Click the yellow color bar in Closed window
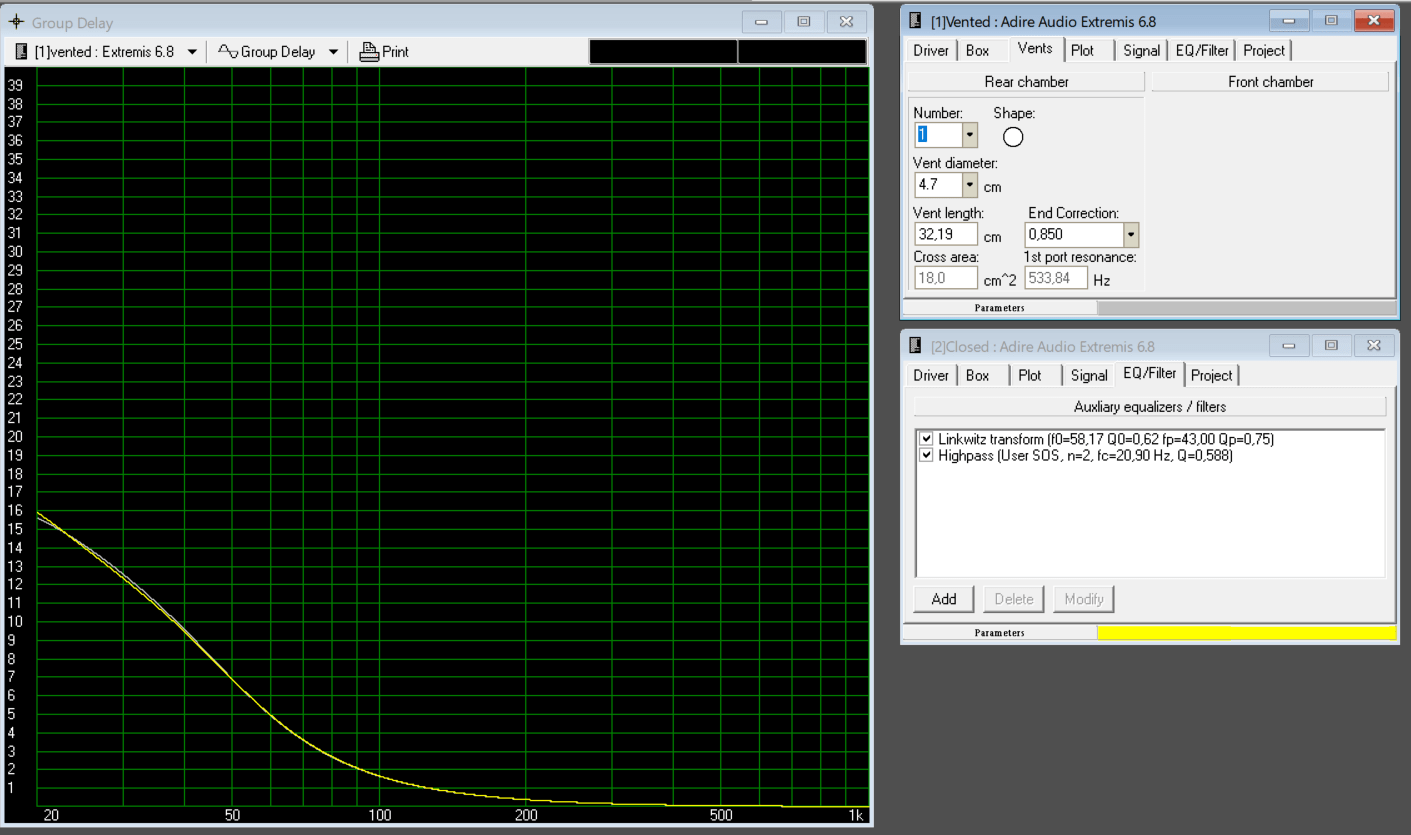 coord(1246,632)
